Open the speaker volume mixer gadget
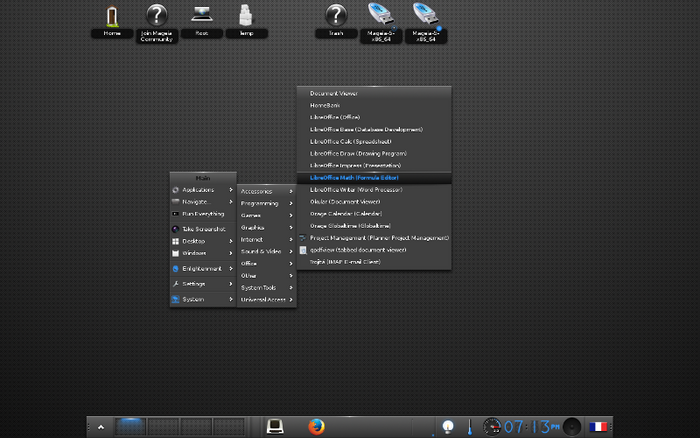 (x=572, y=427)
